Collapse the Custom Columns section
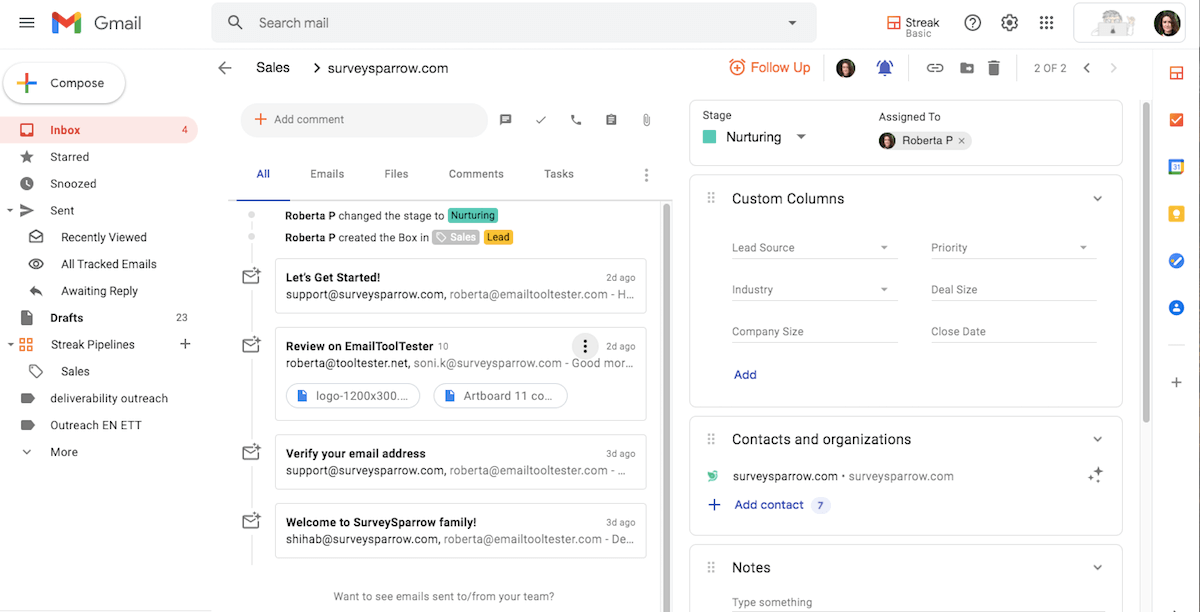This screenshot has width=1200, height=612. [1097, 199]
